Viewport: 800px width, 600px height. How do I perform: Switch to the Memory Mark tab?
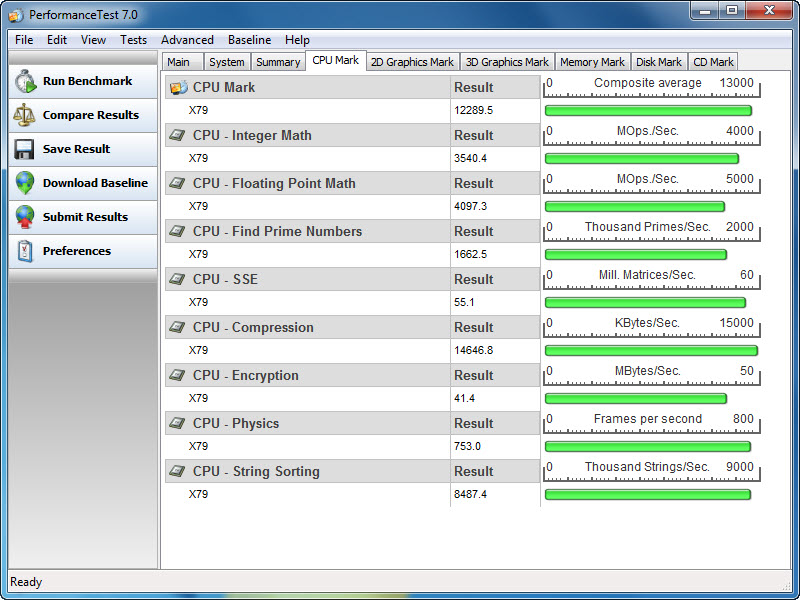tap(593, 62)
